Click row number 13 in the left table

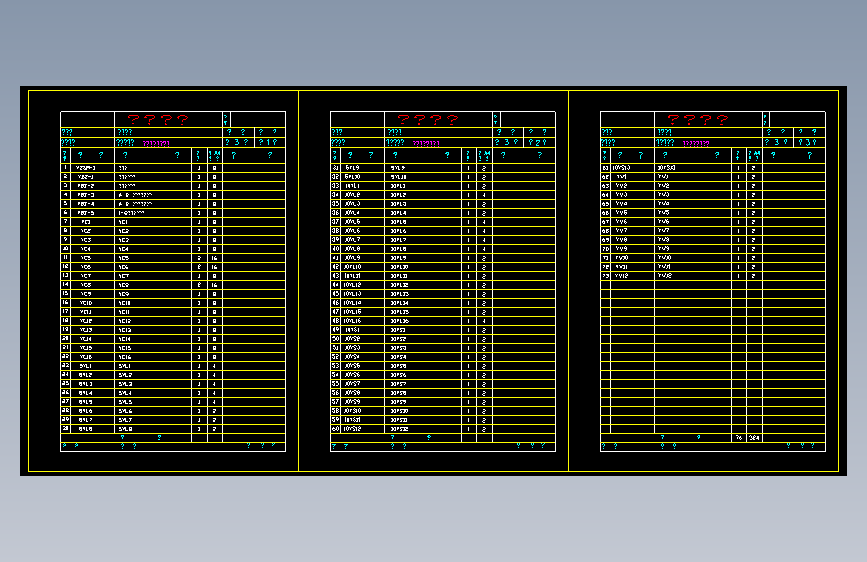[65, 275]
